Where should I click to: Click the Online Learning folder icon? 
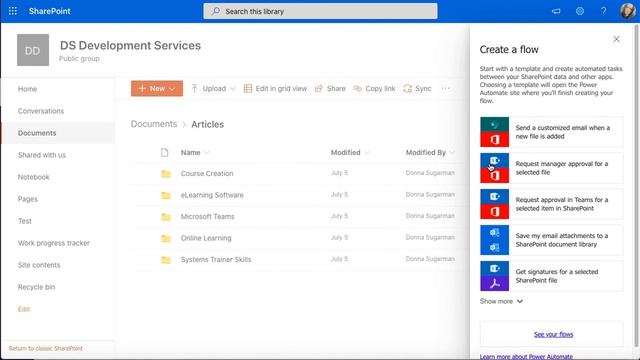(x=166, y=238)
